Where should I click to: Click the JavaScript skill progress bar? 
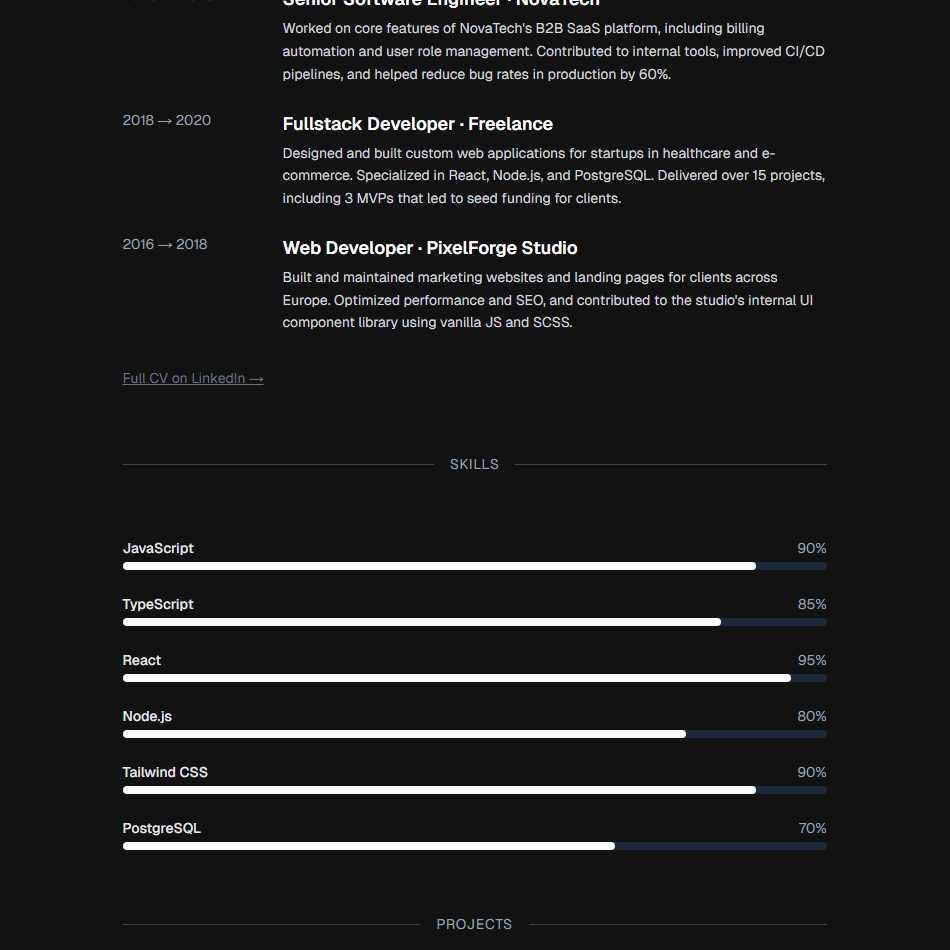[x=474, y=566]
